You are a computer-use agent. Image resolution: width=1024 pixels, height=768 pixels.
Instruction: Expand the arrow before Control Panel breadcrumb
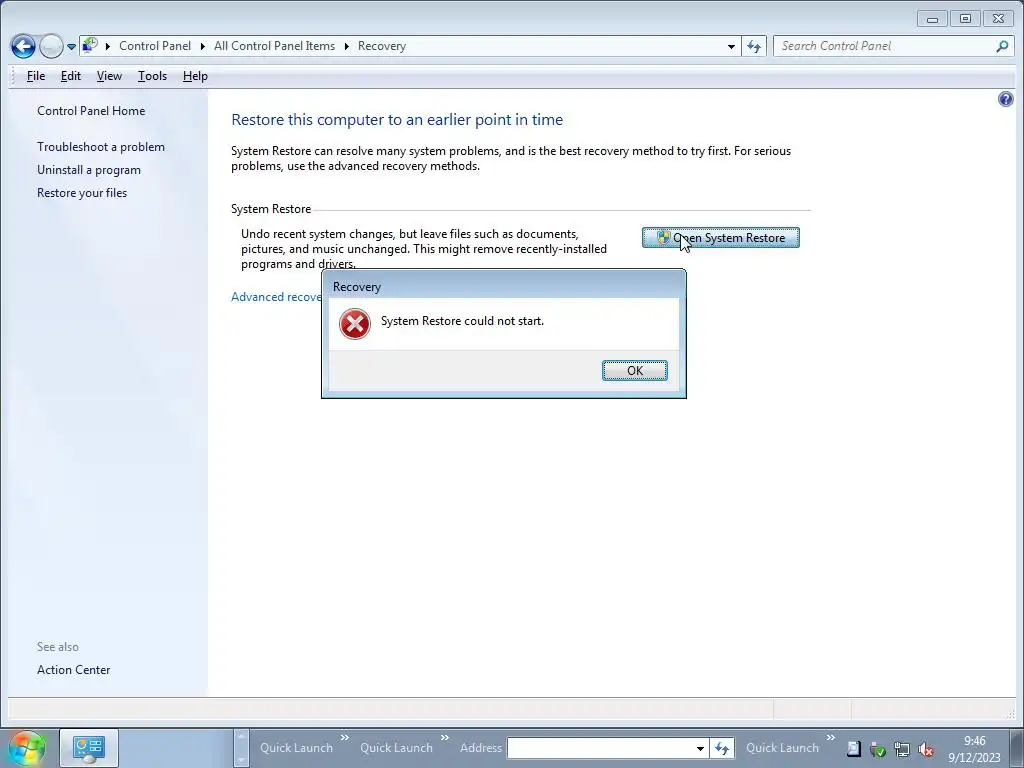[x=108, y=46]
